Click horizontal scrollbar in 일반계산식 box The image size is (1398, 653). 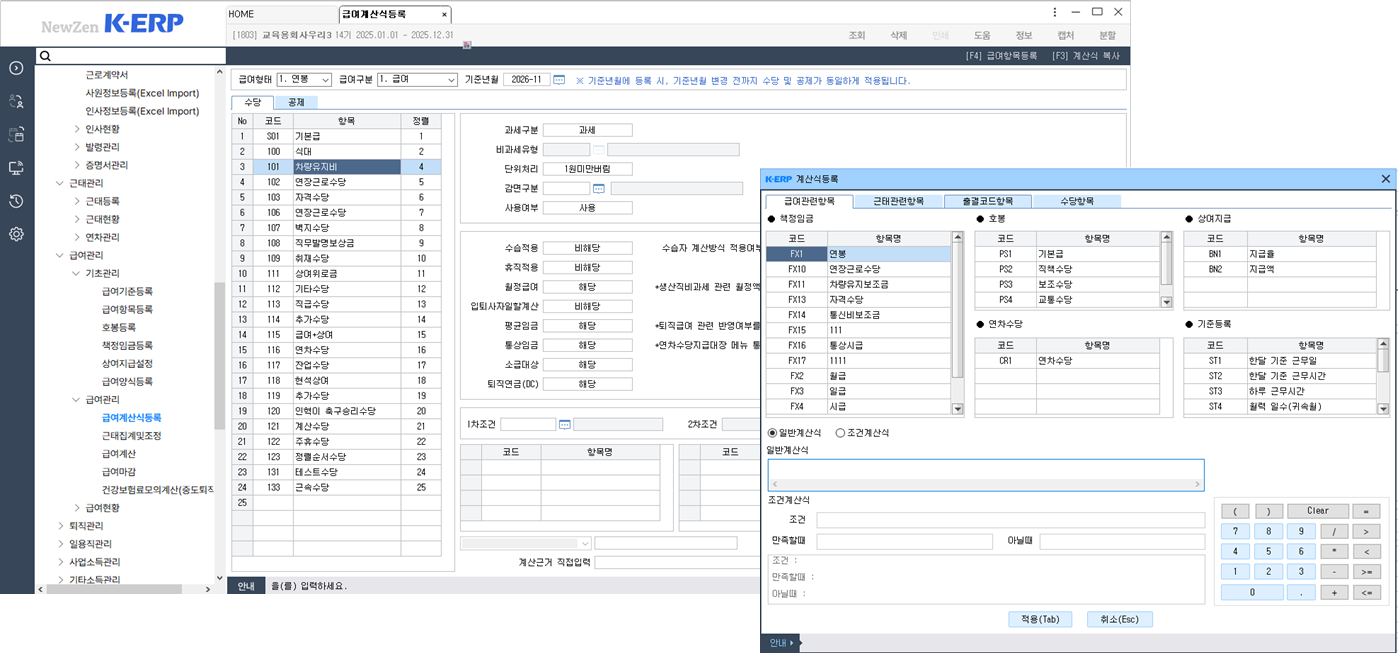pos(985,484)
